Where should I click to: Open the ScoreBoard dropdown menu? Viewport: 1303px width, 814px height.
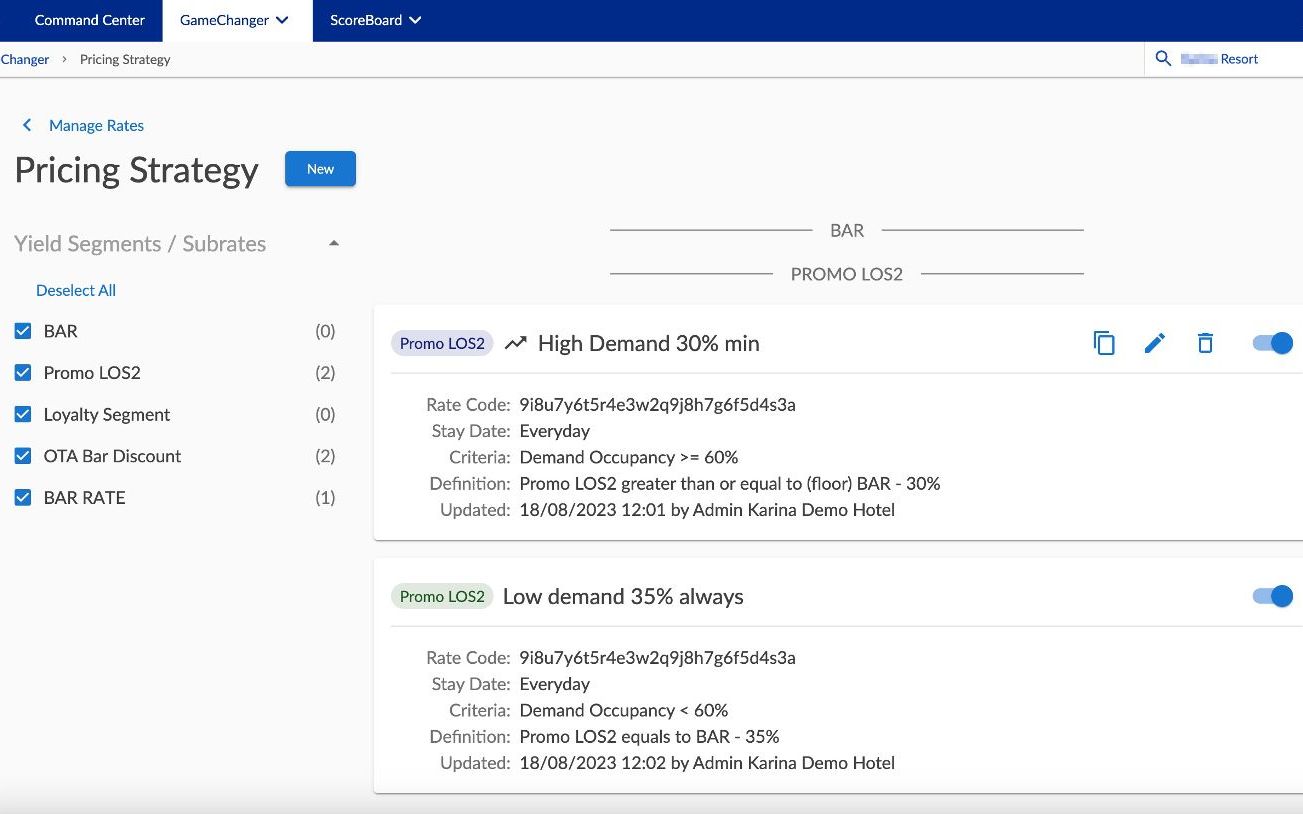[x=376, y=20]
